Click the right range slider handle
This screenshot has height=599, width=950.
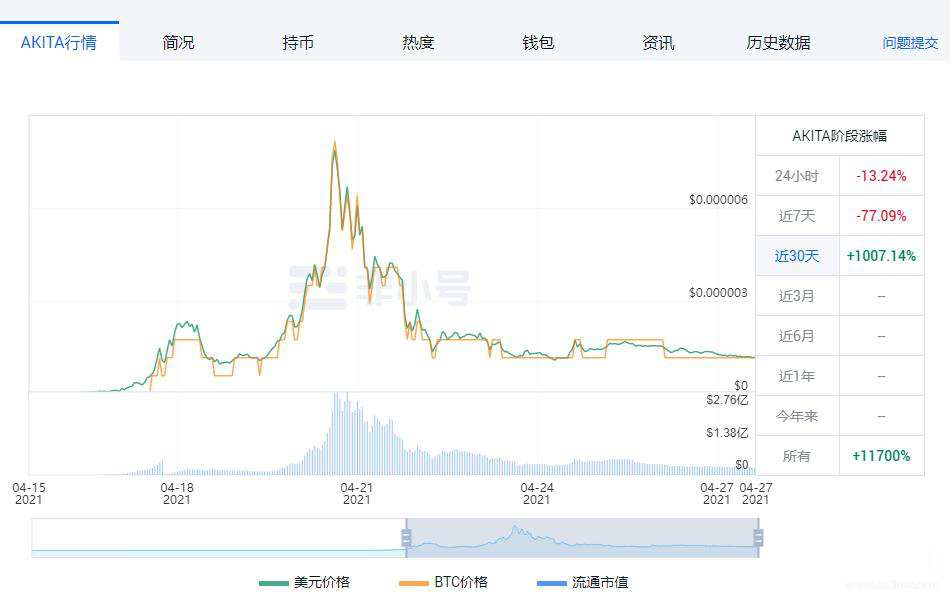click(758, 538)
